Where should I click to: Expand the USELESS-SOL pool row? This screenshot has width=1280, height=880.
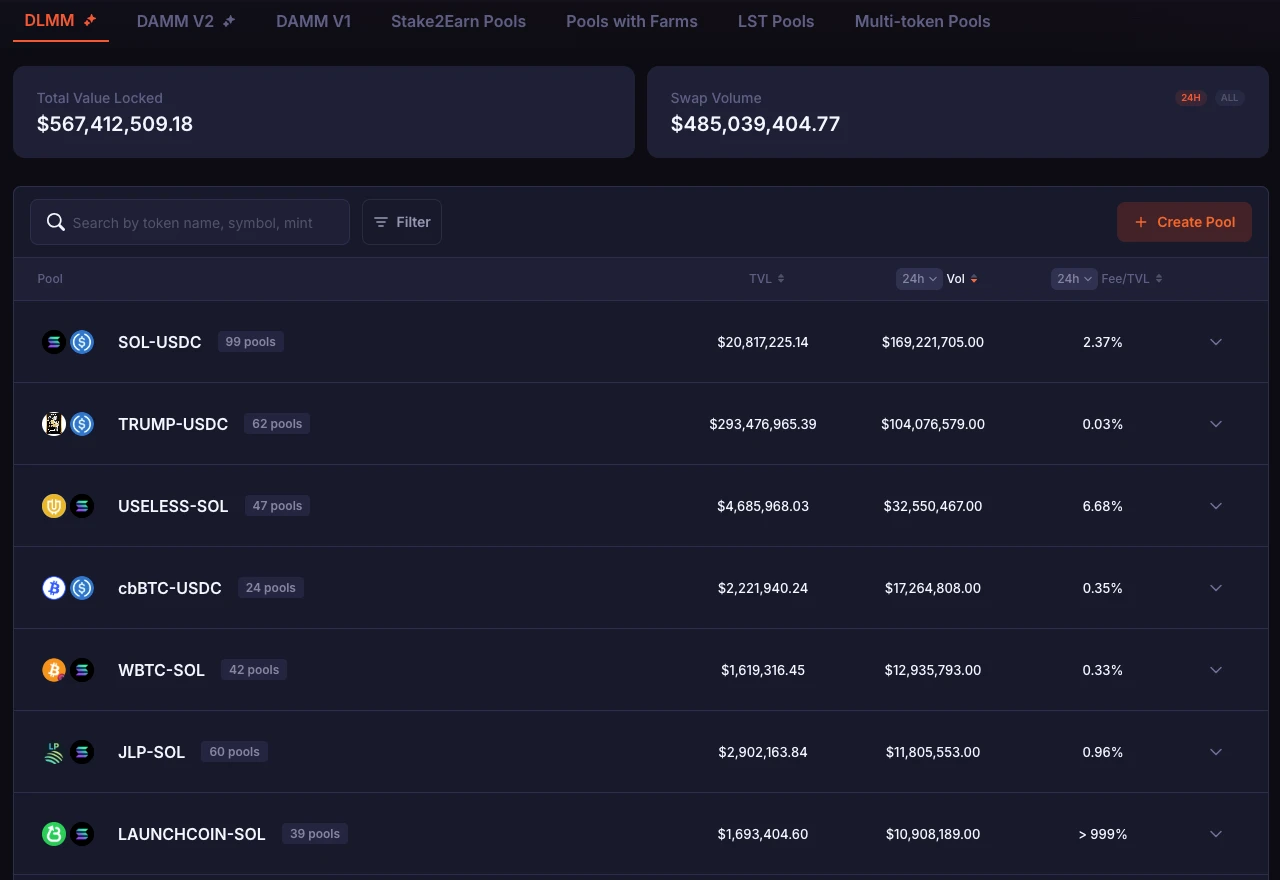click(1216, 506)
